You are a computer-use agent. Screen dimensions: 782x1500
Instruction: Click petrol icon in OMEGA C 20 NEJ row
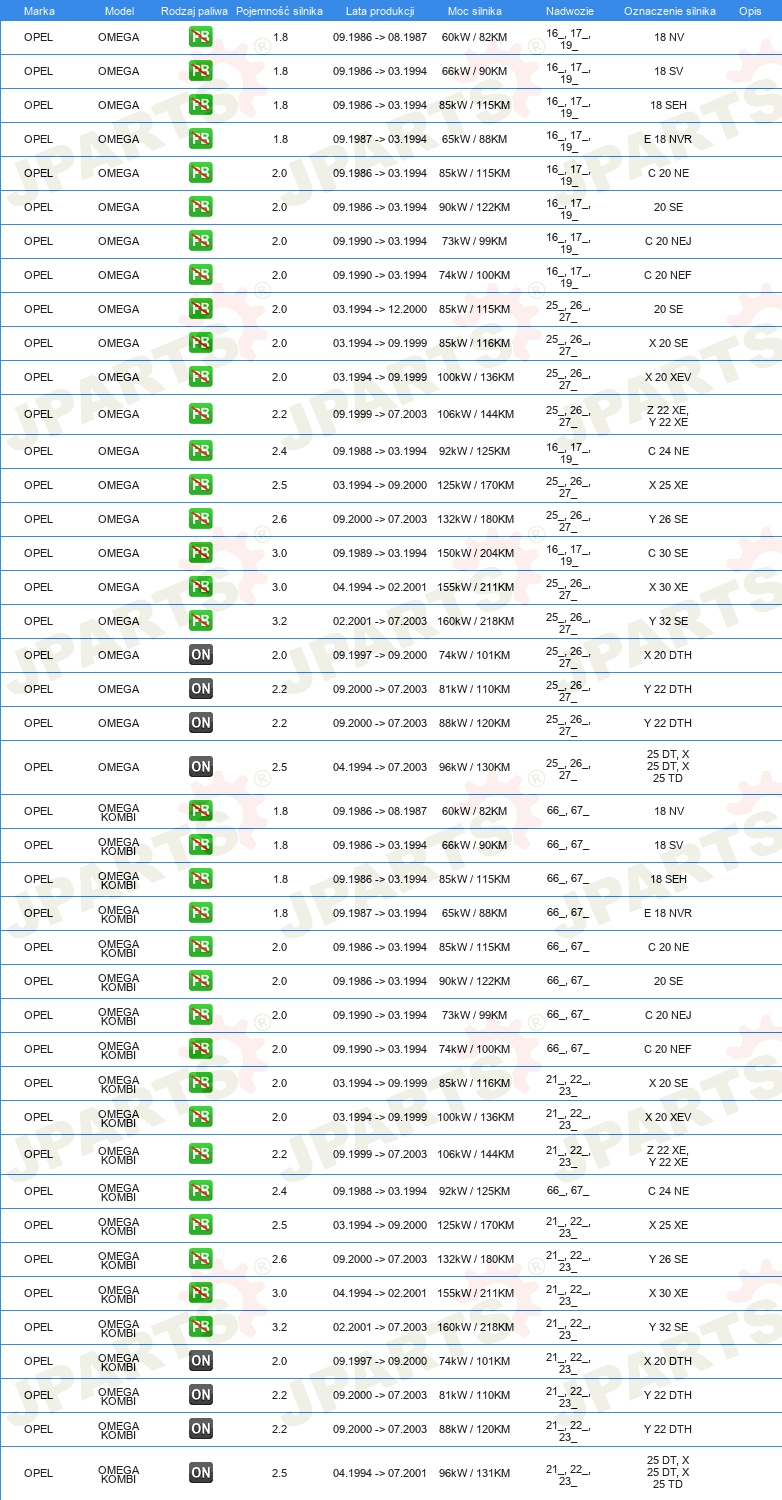[201, 242]
